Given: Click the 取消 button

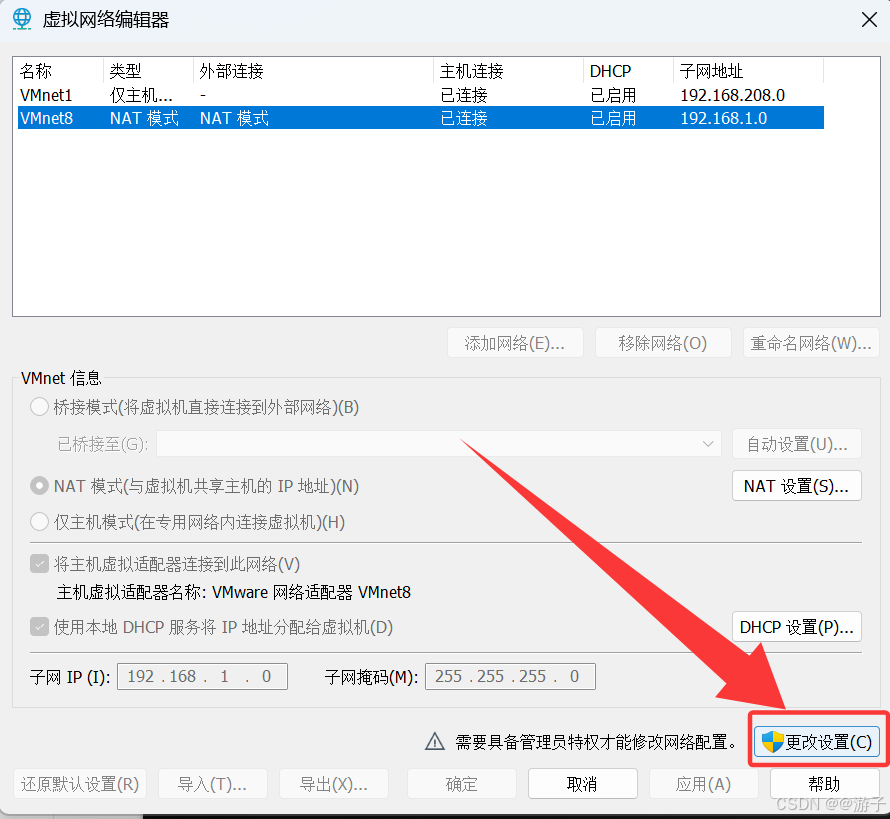Looking at the screenshot, I should coord(582,784).
